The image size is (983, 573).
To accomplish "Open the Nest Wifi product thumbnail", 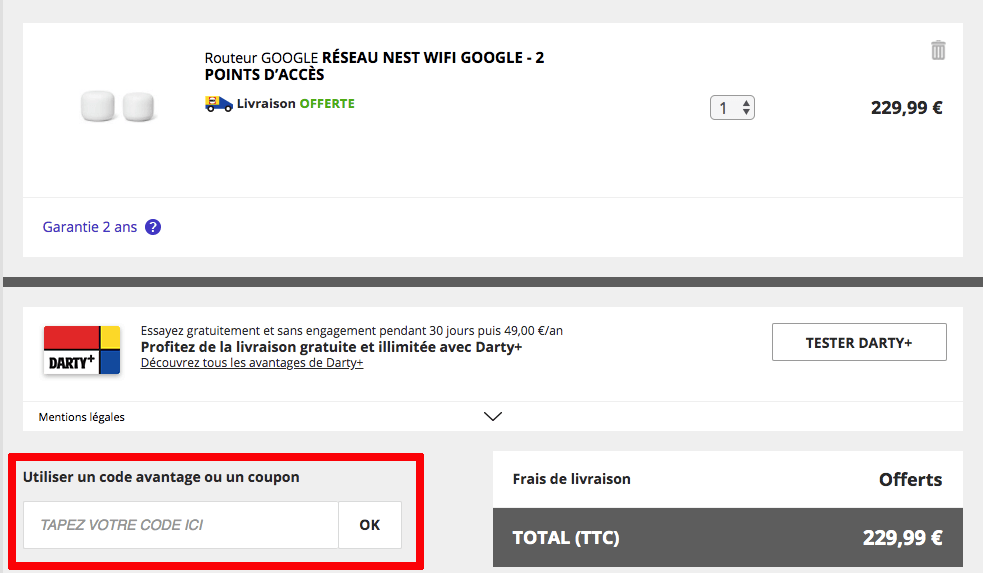I will 118,106.
